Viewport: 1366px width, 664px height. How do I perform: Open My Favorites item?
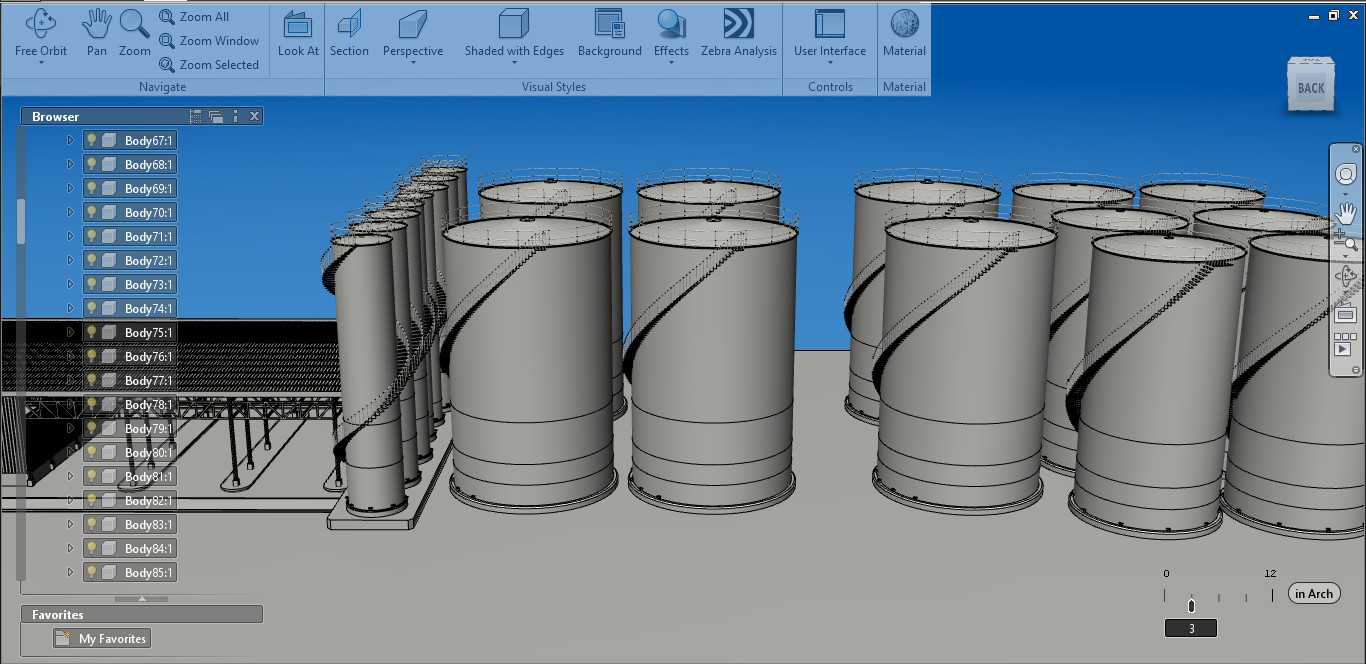(102, 638)
